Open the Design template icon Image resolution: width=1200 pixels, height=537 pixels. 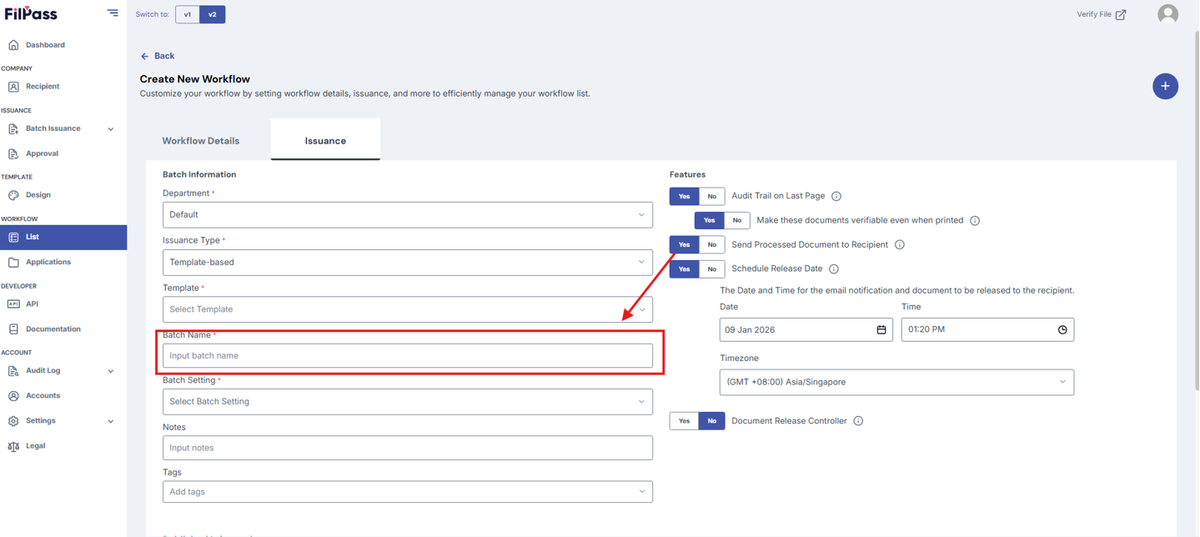(x=13, y=195)
